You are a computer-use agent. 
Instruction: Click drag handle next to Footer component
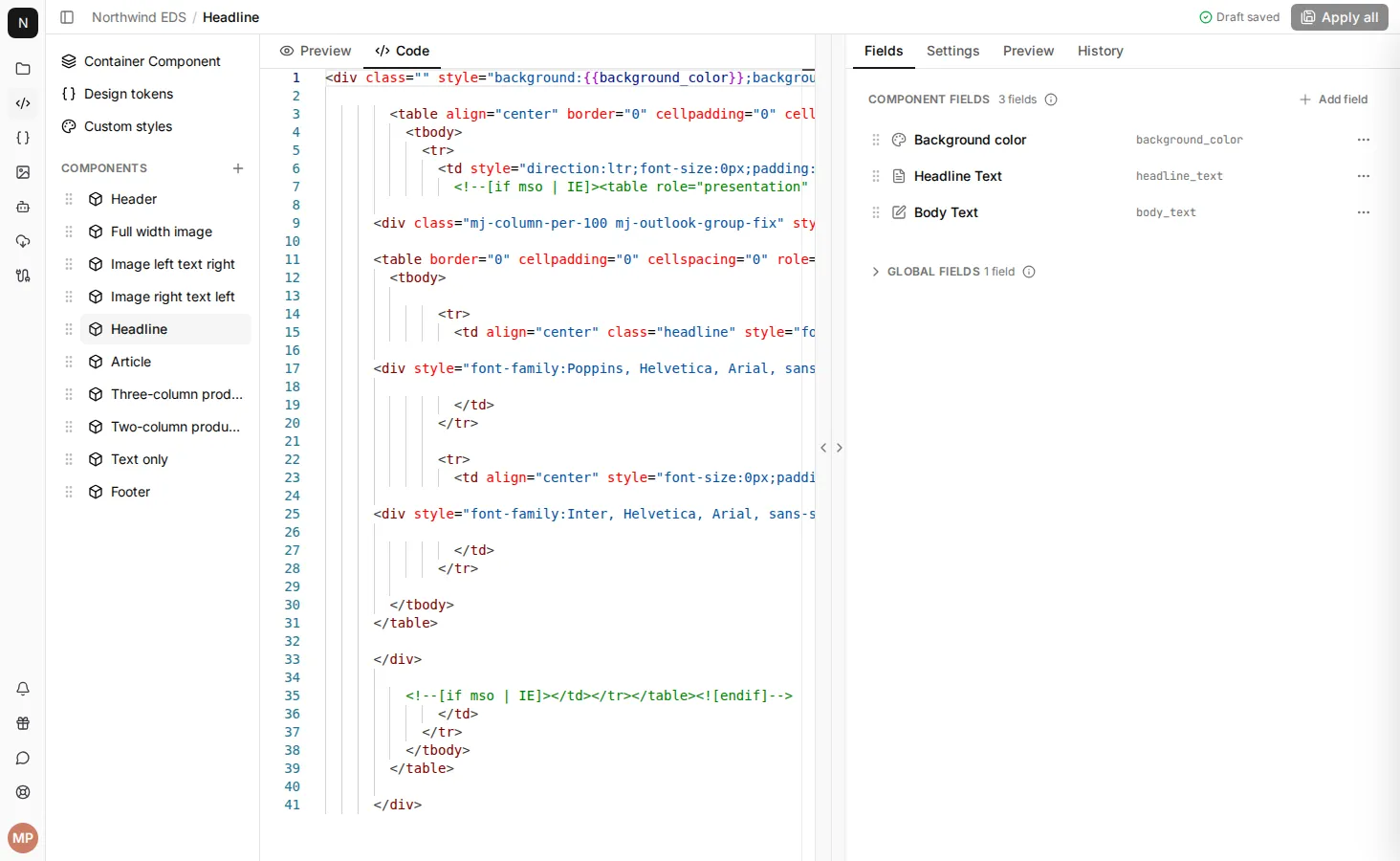[69, 492]
